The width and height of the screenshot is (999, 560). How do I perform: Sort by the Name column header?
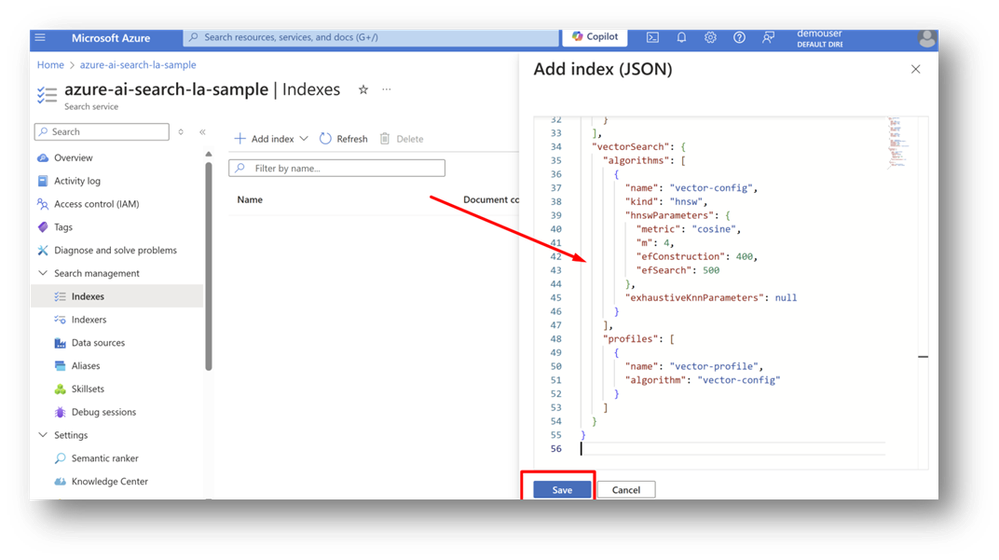pos(250,199)
